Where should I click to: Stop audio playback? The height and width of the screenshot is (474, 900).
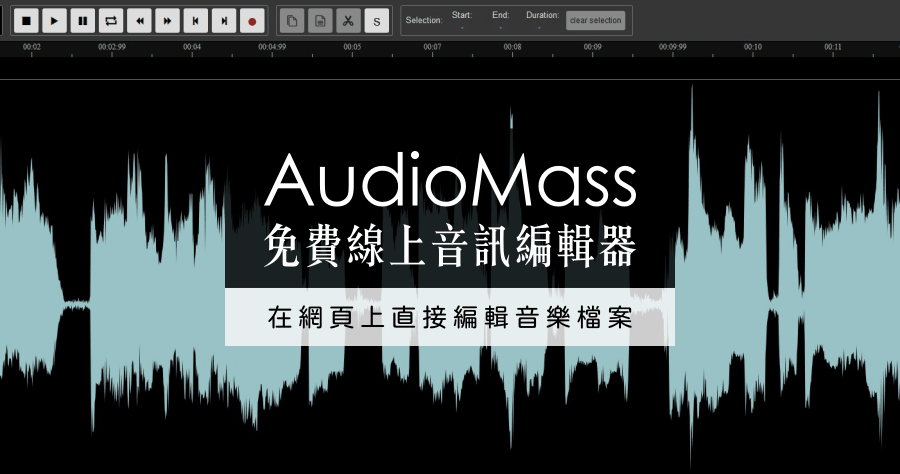tap(26, 21)
